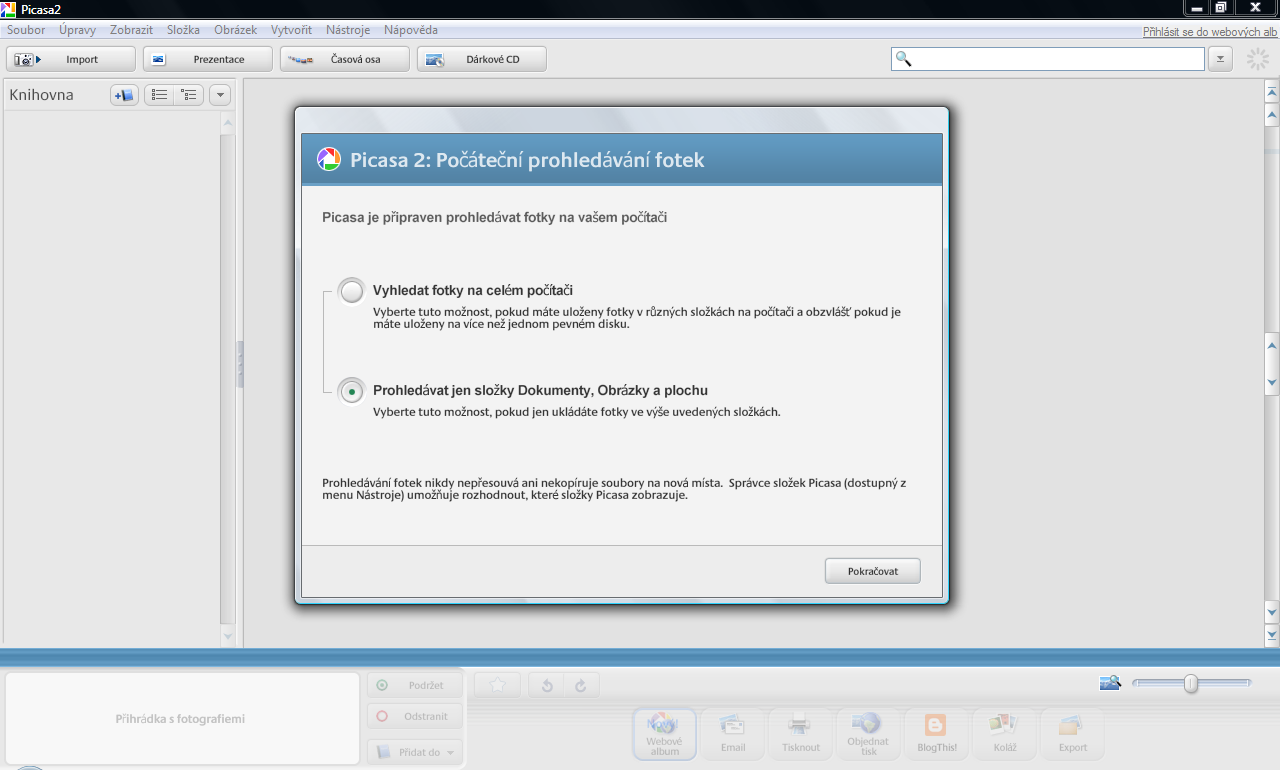Image resolution: width=1280 pixels, height=770 pixels.
Task: Switch library to flat list view icon
Action: click(x=159, y=95)
